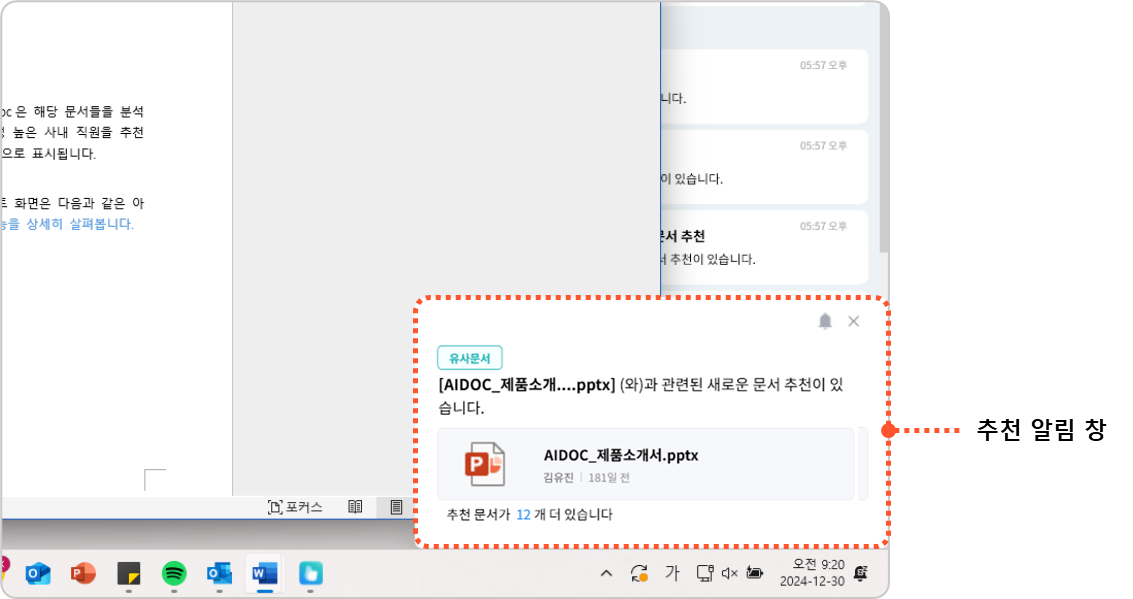Open the clock showing 오전 9:20
1133x599 pixels.
coord(811,572)
